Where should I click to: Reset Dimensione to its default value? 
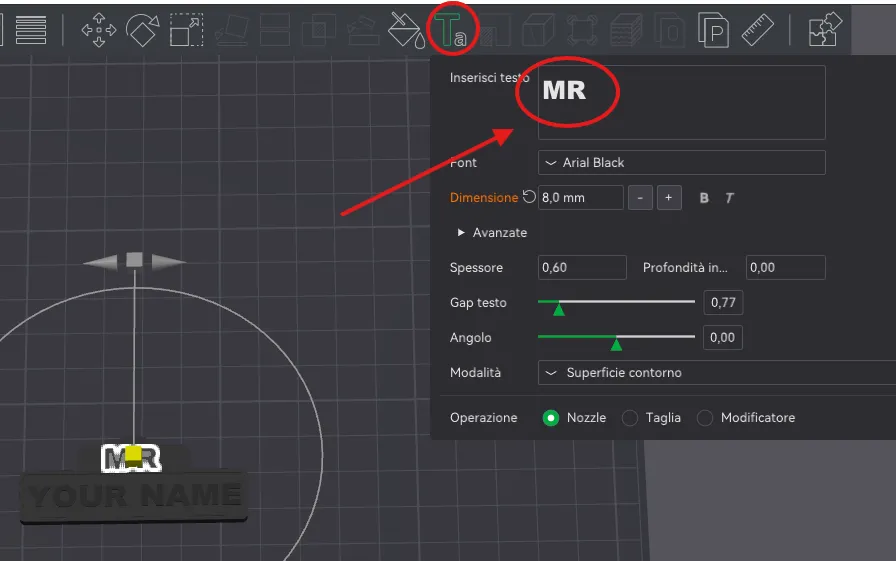click(x=529, y=197)
